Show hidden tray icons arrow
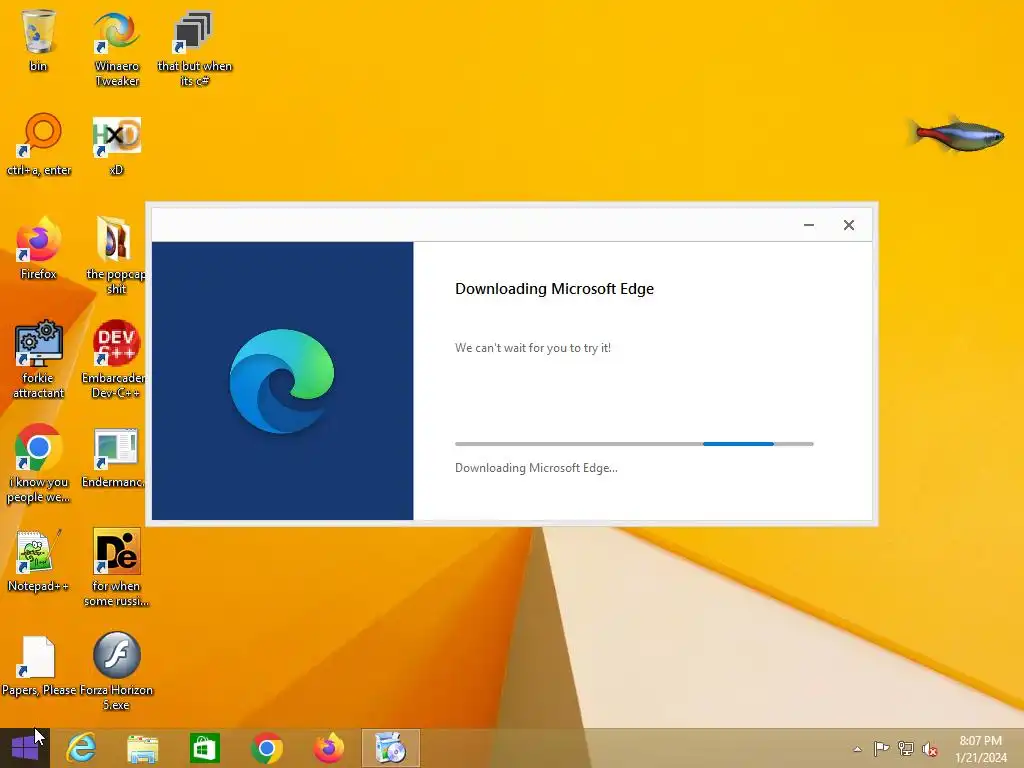Screen dimensions: 1024x768 (857, 749)
